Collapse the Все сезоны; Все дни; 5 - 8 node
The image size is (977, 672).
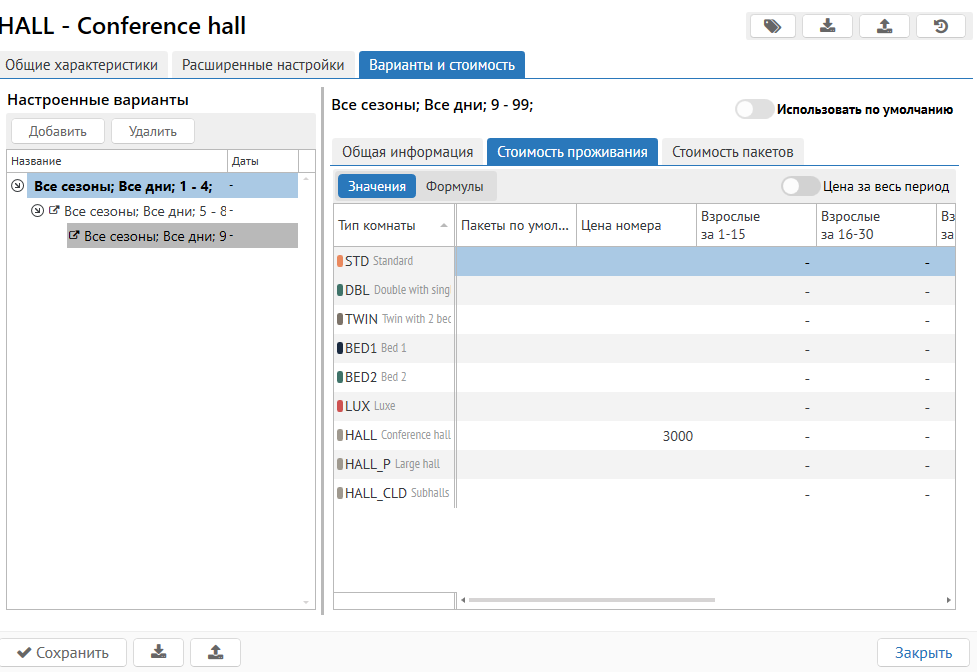[x=38, y=211]
